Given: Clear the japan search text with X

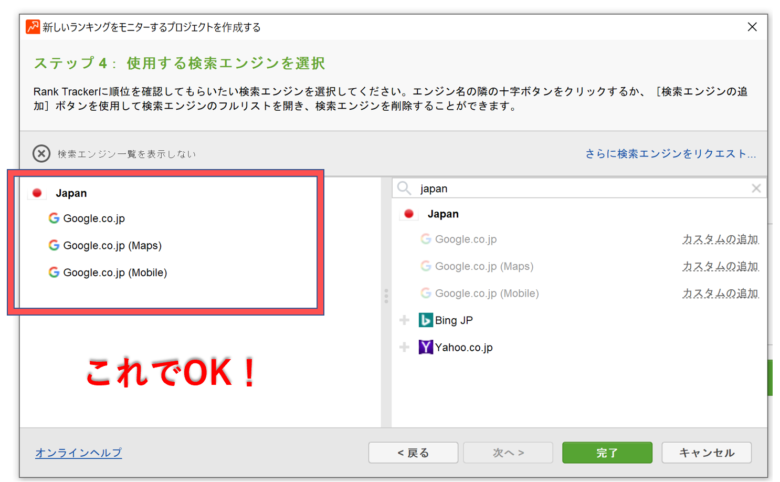Looking at the screenshot, I should (x=756, y=188).
